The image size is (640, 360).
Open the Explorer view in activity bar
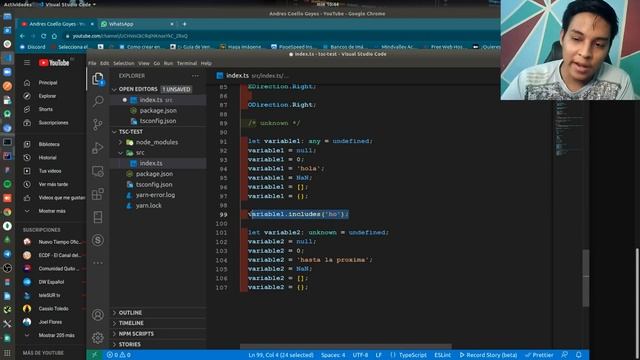tap(98, 79)
